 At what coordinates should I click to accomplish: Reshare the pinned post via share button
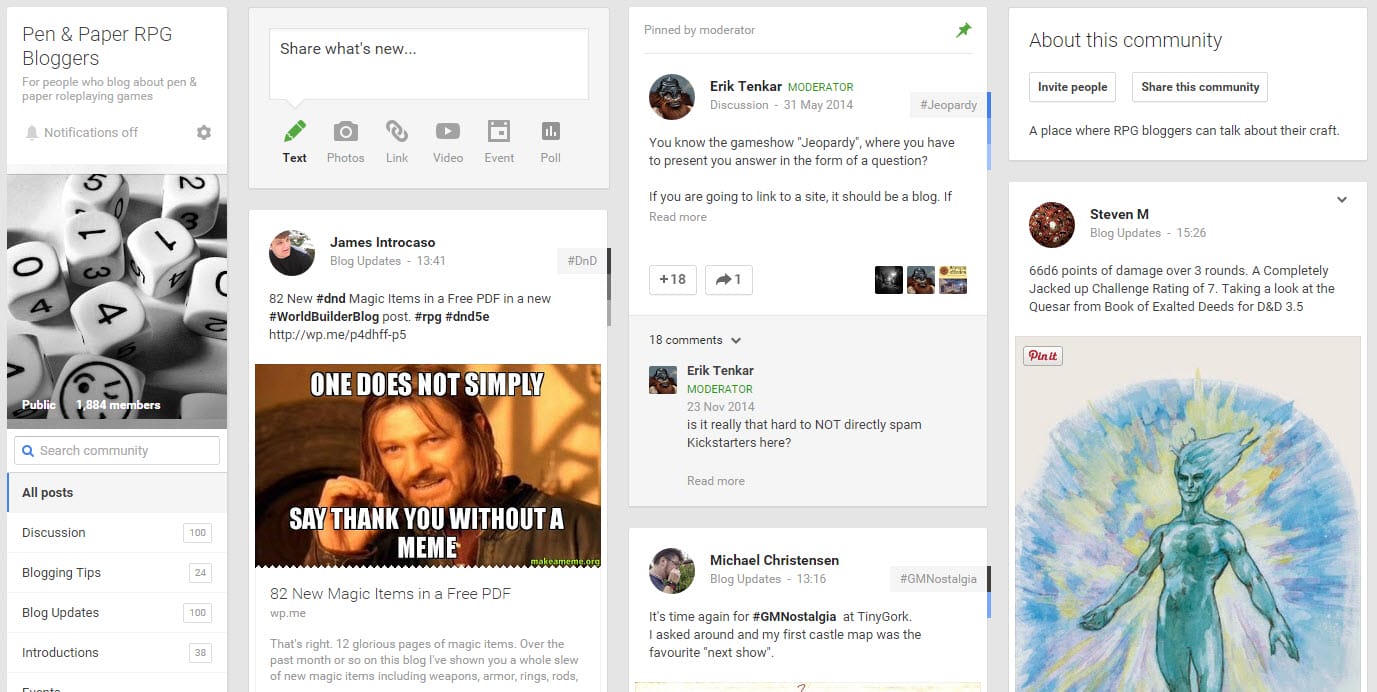point(729,279)
